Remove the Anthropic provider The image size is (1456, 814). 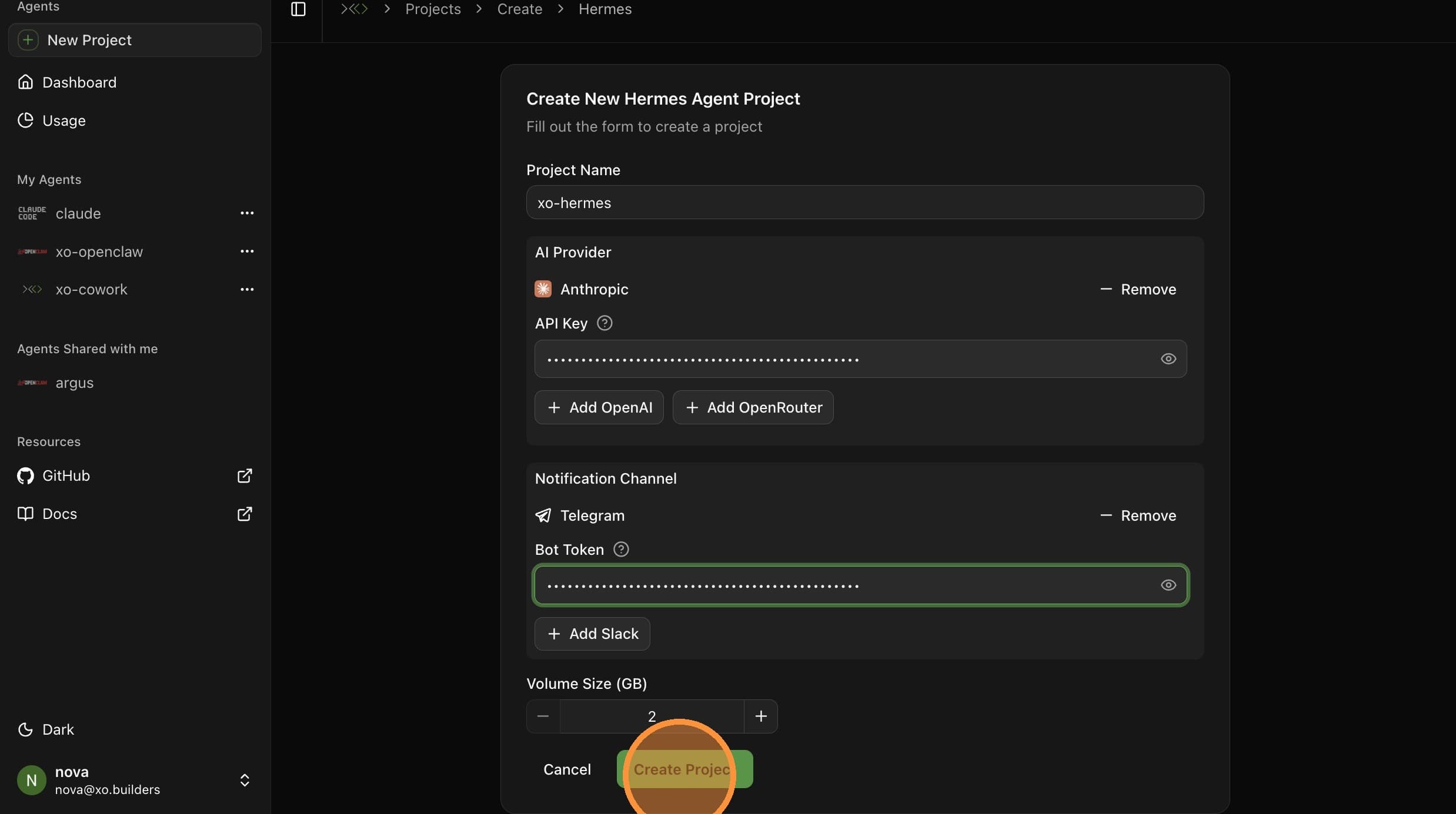pyautogui.click(x=1138, y=289)
